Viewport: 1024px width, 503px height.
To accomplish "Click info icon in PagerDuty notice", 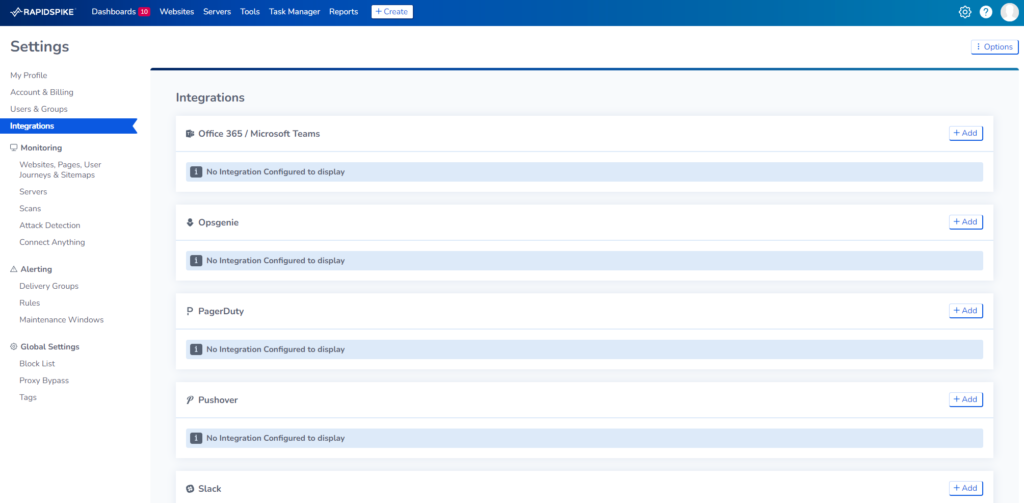I will 196,349.
